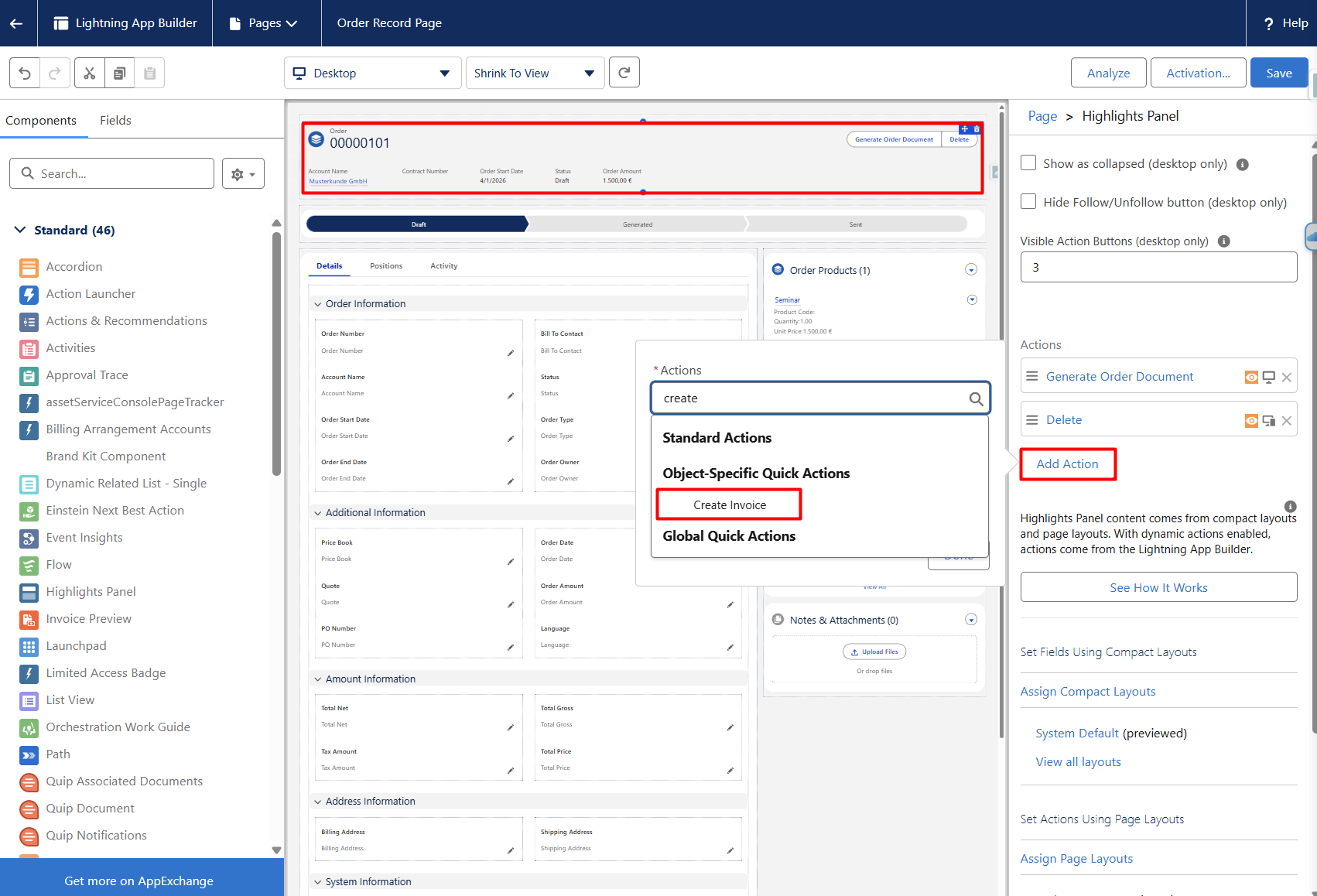
Task: Open the Notes & Attachments dropdown arrow
Action: click(971, 620)
